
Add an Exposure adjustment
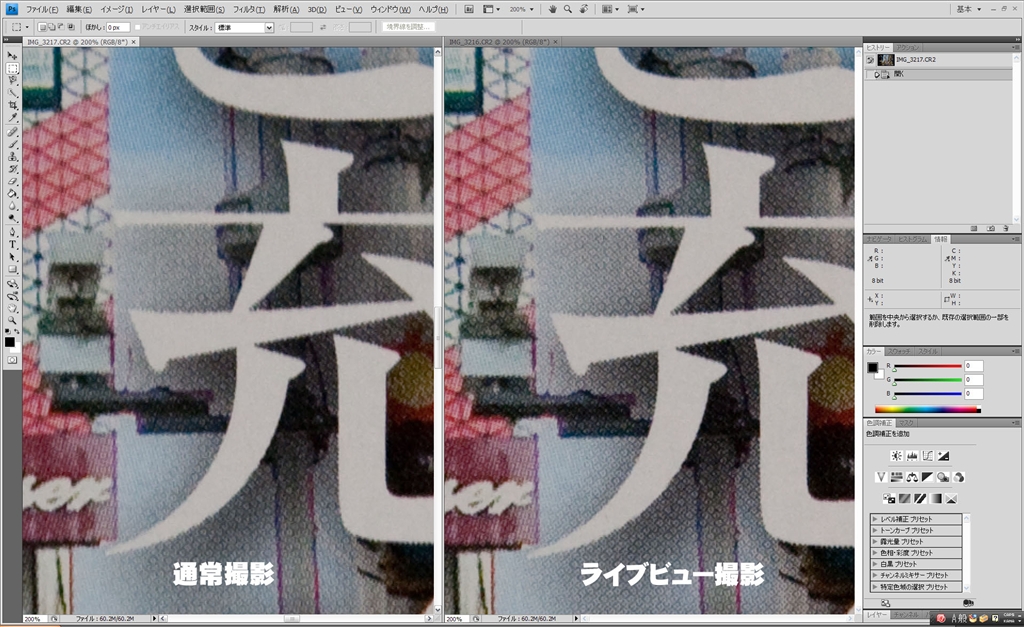pyautogui.click(x=943, y=456)
